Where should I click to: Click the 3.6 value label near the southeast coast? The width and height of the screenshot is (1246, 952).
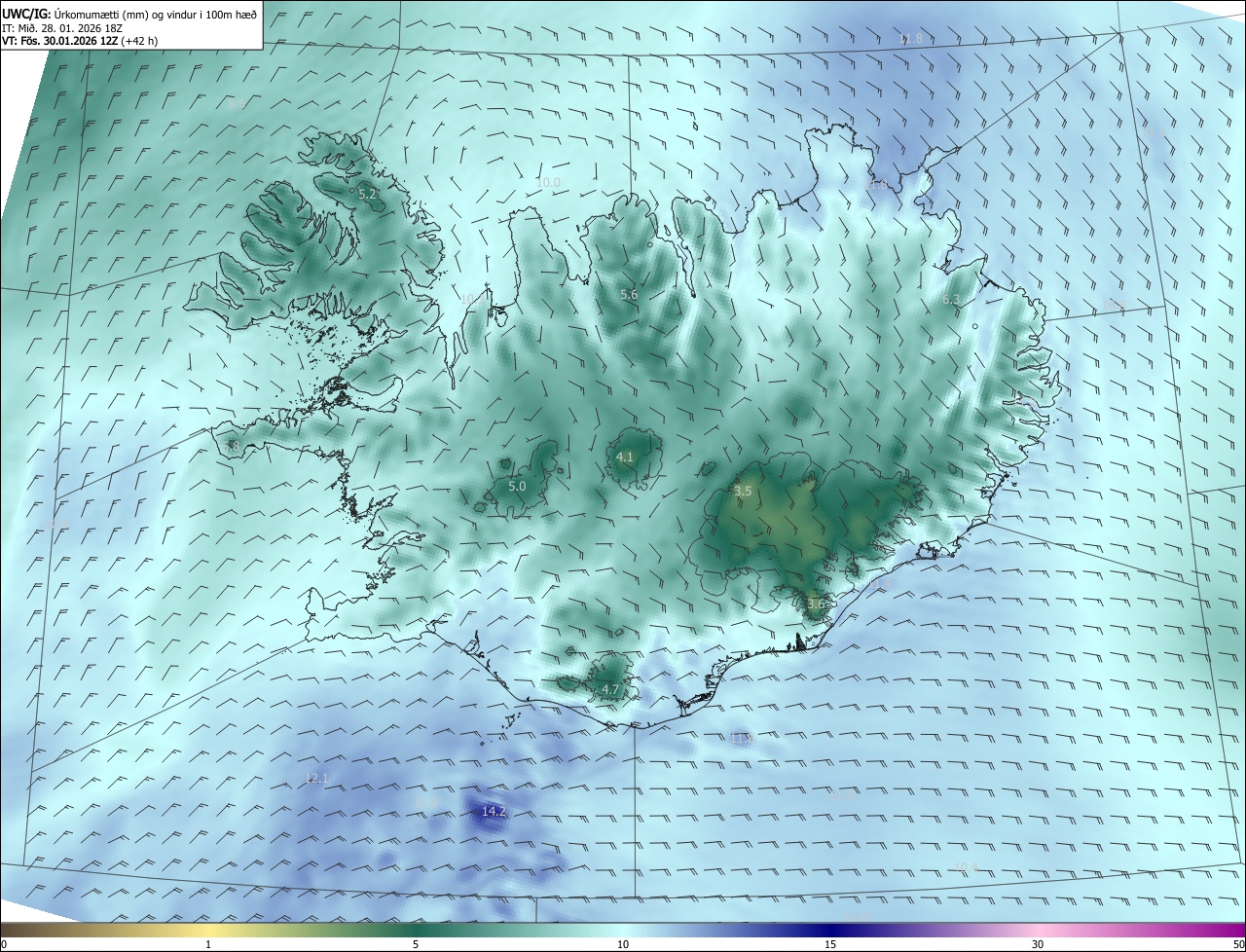point(816,604)
